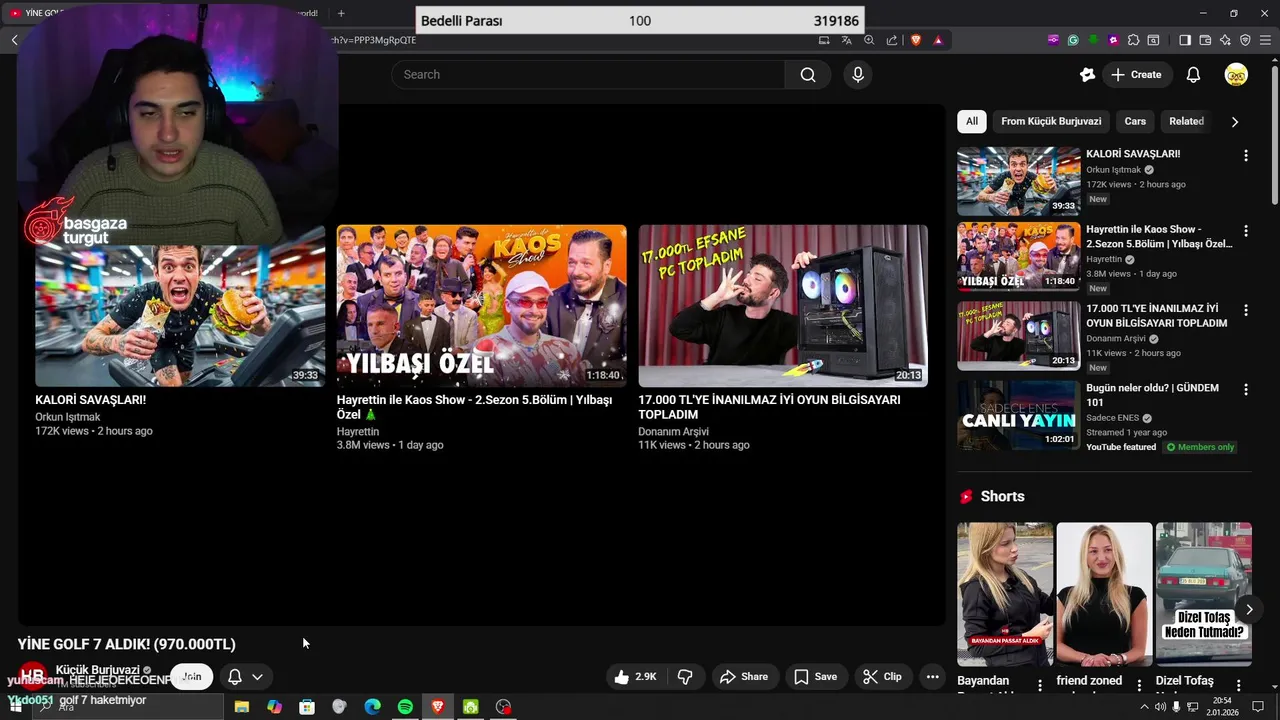This screenshot has height=720, width=1280.
Task: Click the translate page icon in address bar
Action: pos(846,40)
